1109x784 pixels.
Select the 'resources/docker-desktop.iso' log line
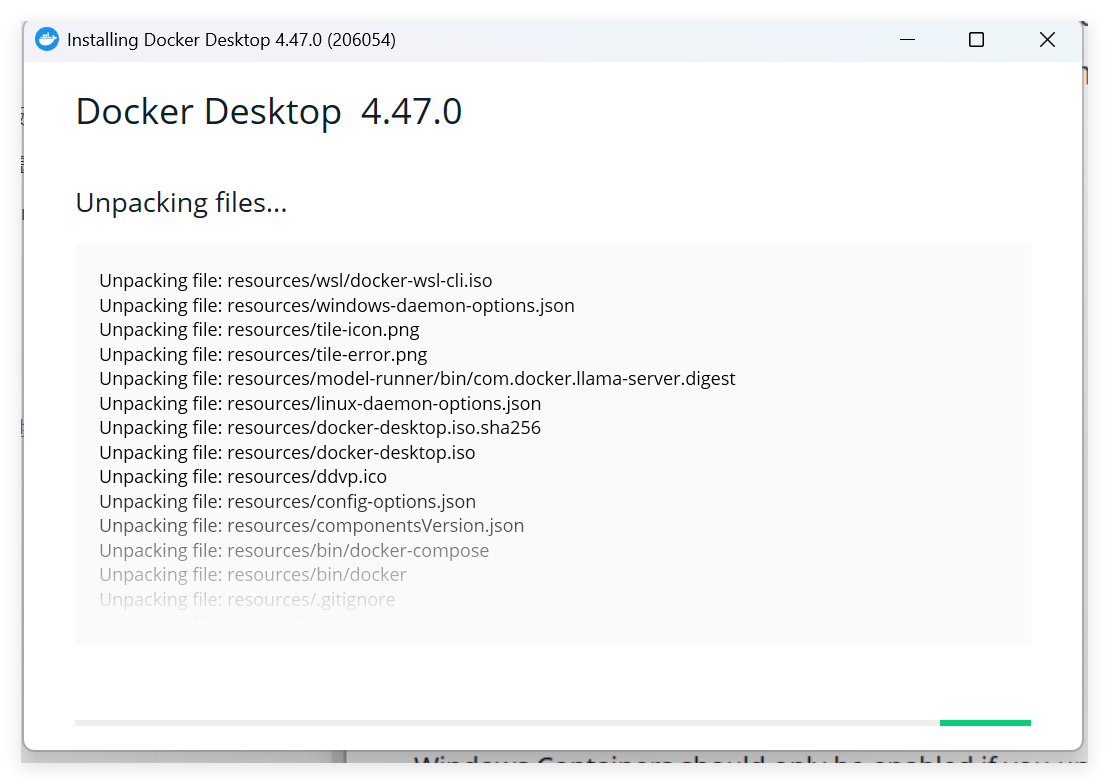pyautogui.click(x=287, y=452)
